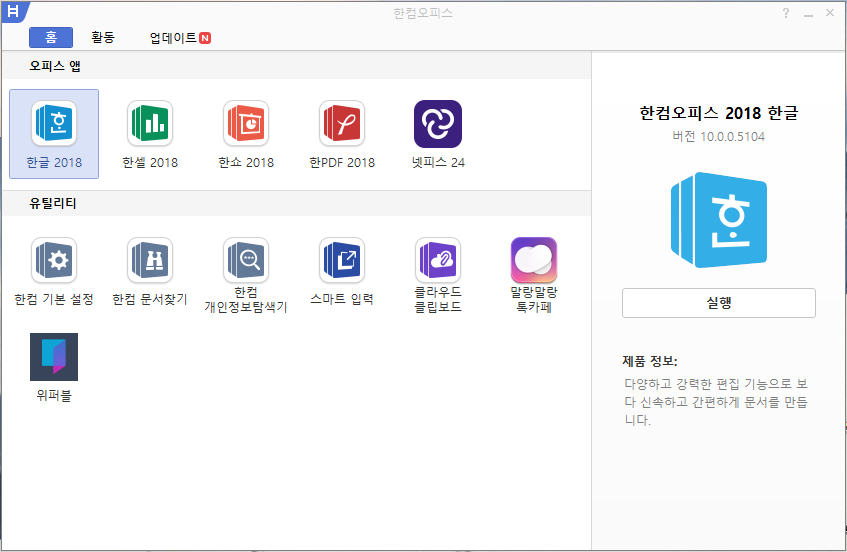Switch to the 활동 tab
Viewport: 847px width, 552px height.
tap(103, 37)
